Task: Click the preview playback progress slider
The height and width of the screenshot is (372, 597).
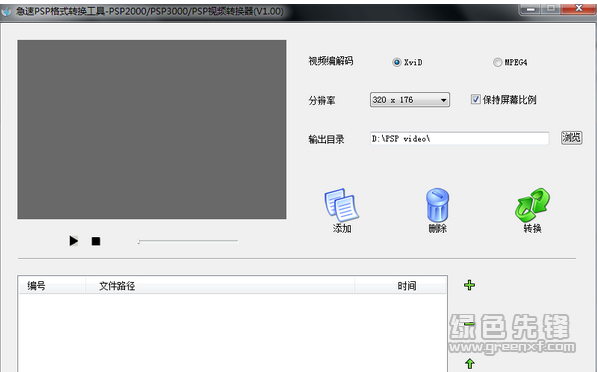Action: coord(188,241)
